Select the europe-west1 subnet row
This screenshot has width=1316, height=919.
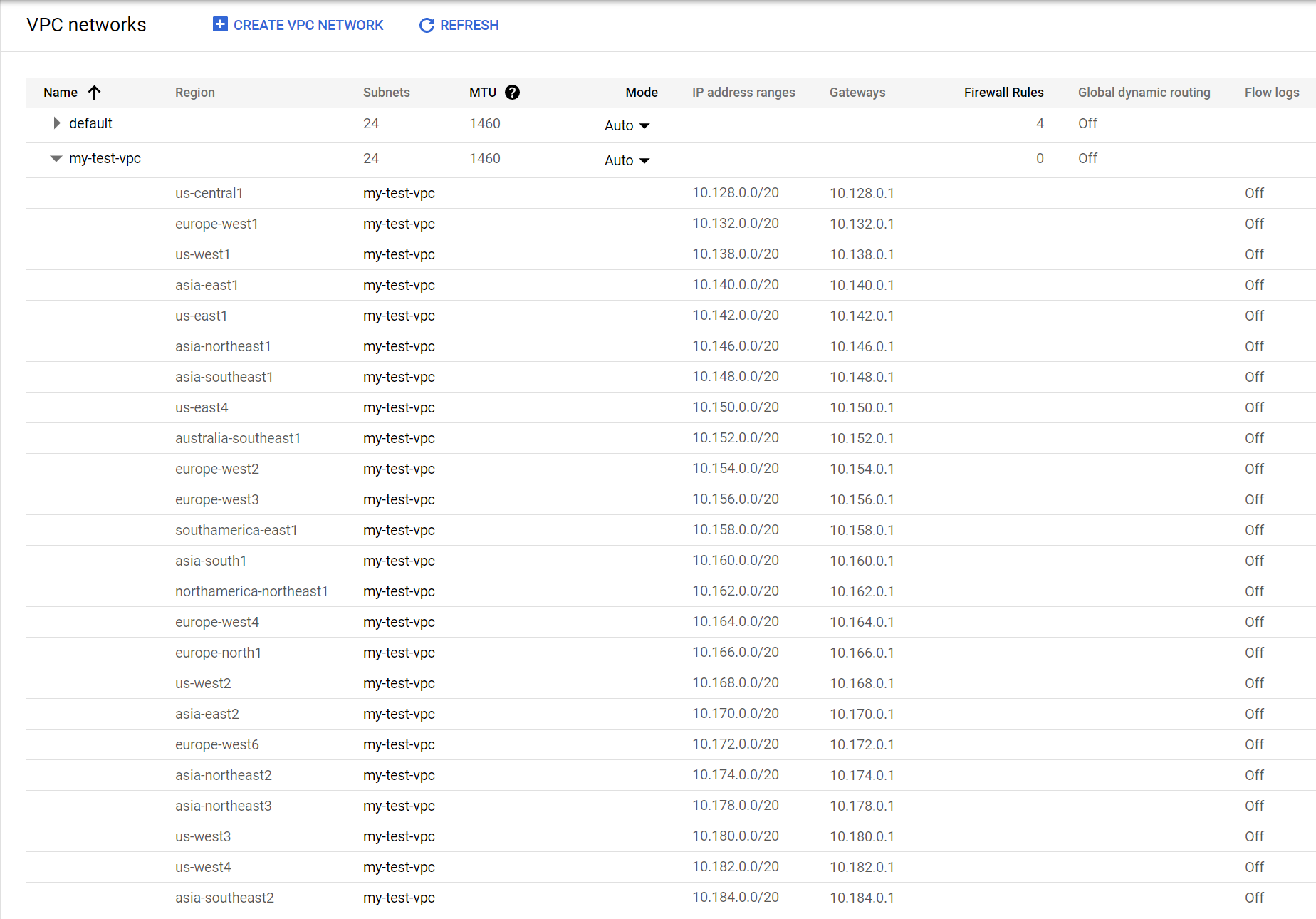[x=216, y=223]
